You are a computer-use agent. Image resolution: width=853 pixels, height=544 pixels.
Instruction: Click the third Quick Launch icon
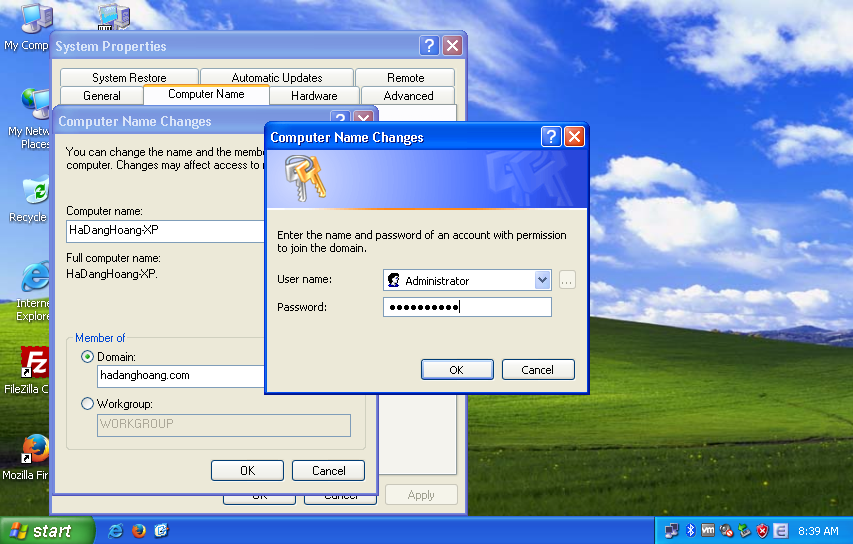coord(162,530)
